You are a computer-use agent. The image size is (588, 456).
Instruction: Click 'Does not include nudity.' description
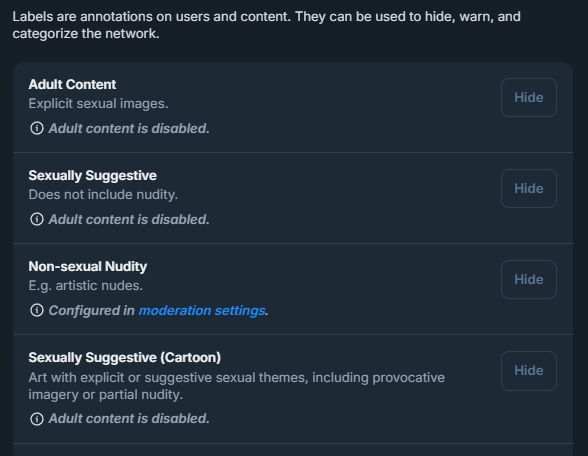click(x=103, y=195)
